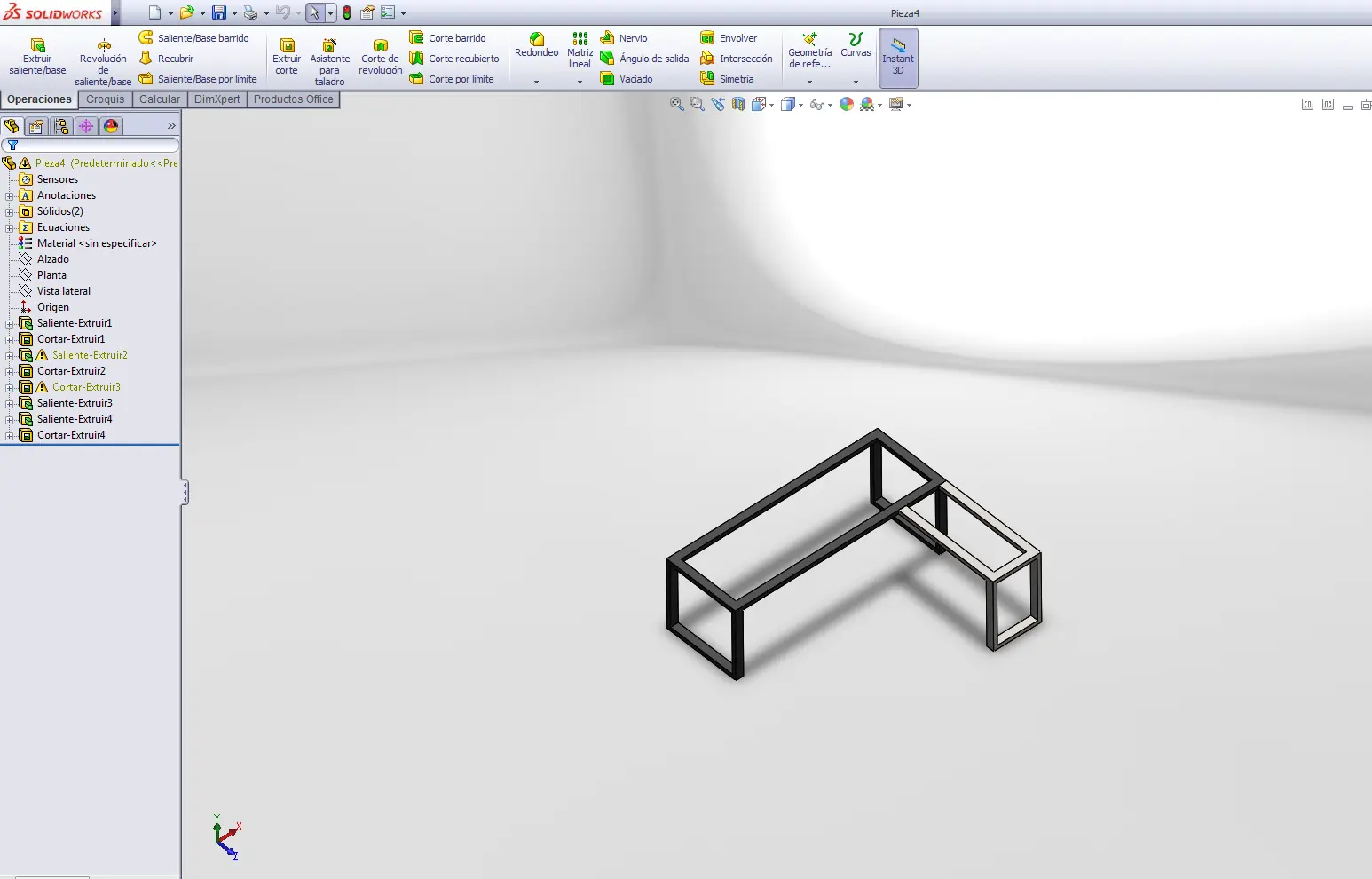
Task: Click the Rebuild traffic light icon
Action: (x=347, y=12)
